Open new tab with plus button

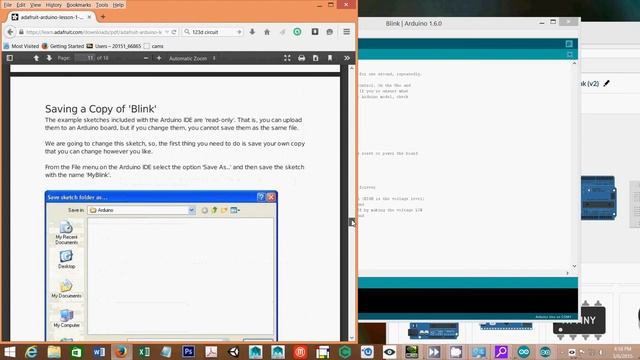[103, 17]
